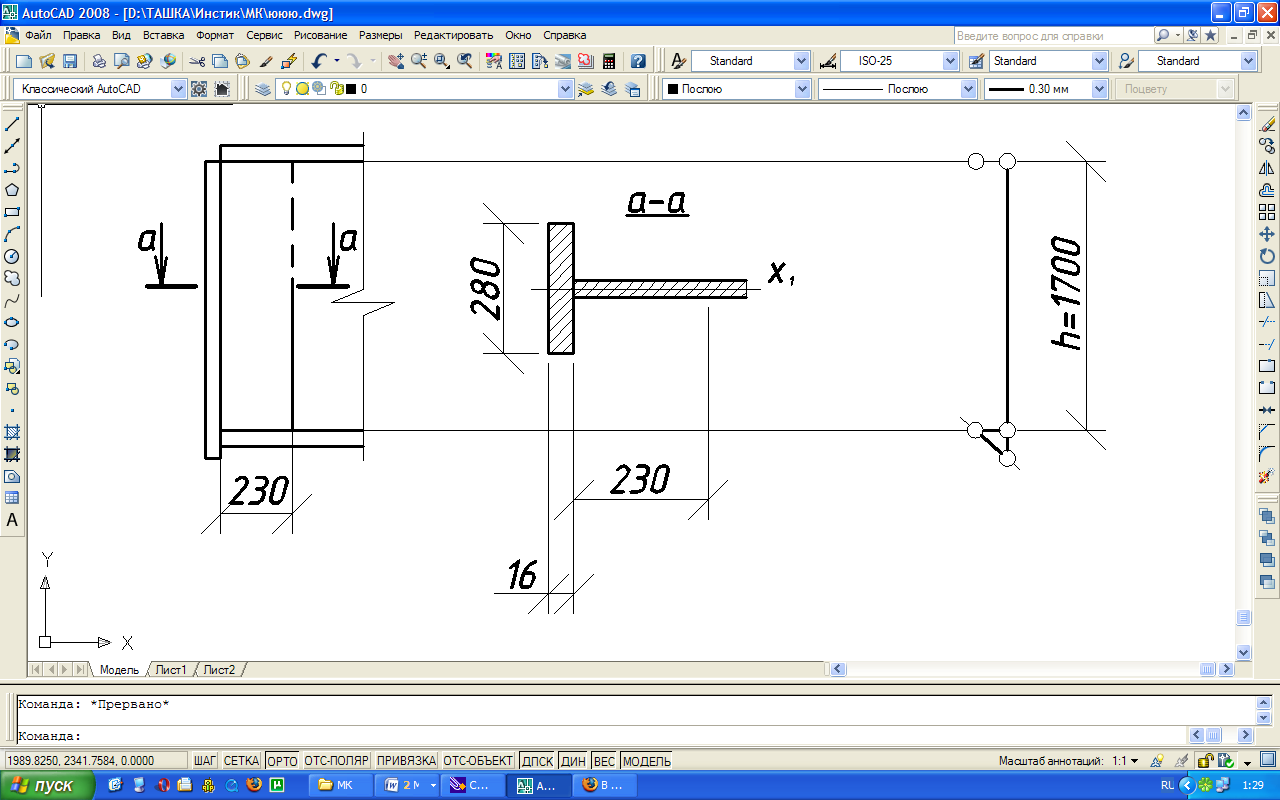Select the Line drawing tool
Screen dimensions: 1280x800
point(13,124)
